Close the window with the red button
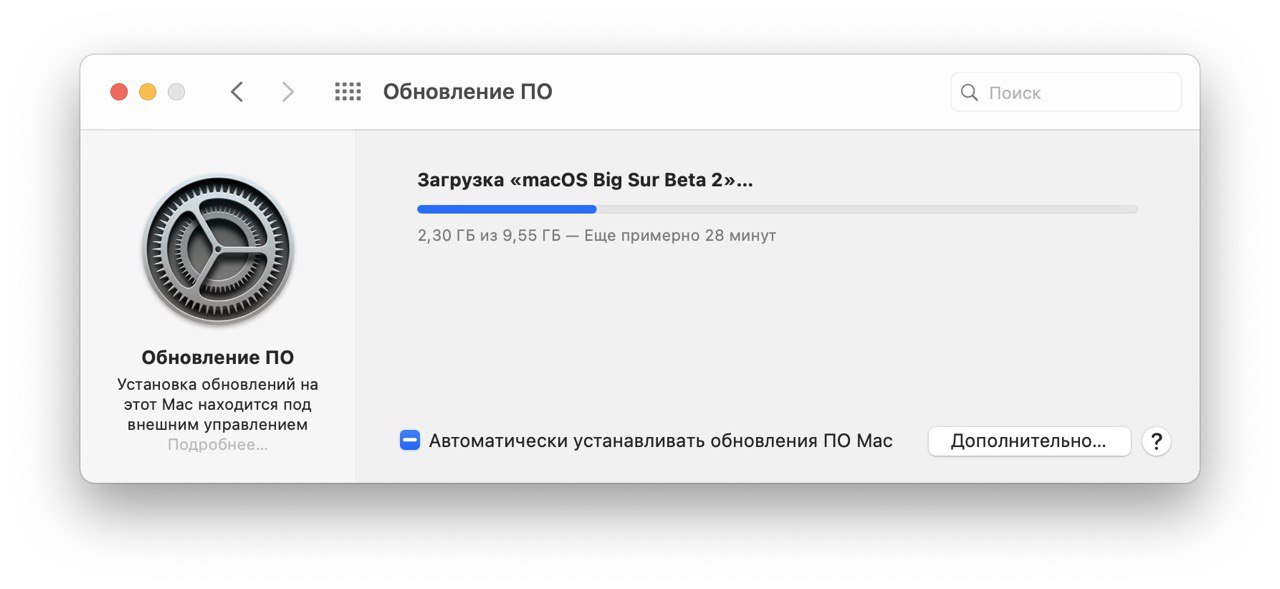1280x589 pixels. [119, 92]
